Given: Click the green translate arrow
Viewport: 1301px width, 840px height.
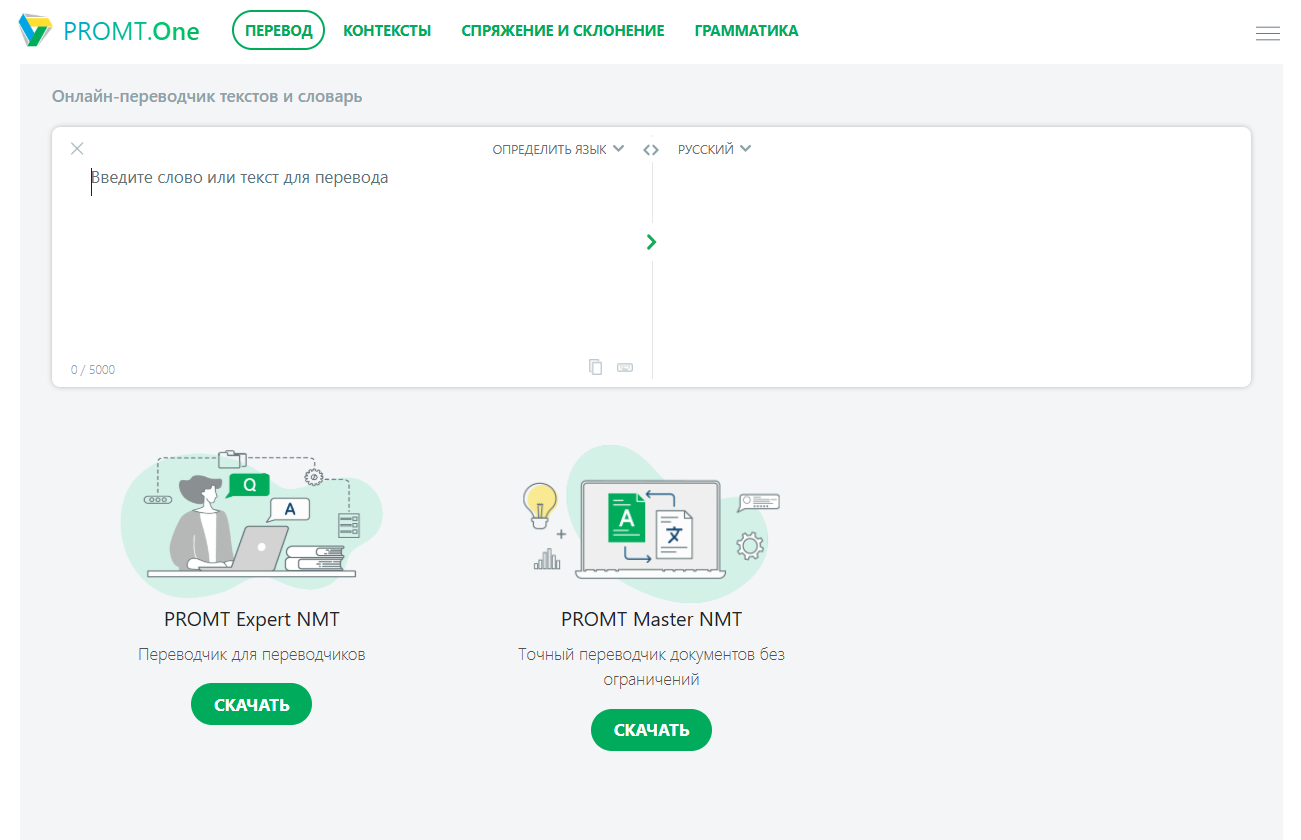Looking at the screenshot, I should coord(652,242).
